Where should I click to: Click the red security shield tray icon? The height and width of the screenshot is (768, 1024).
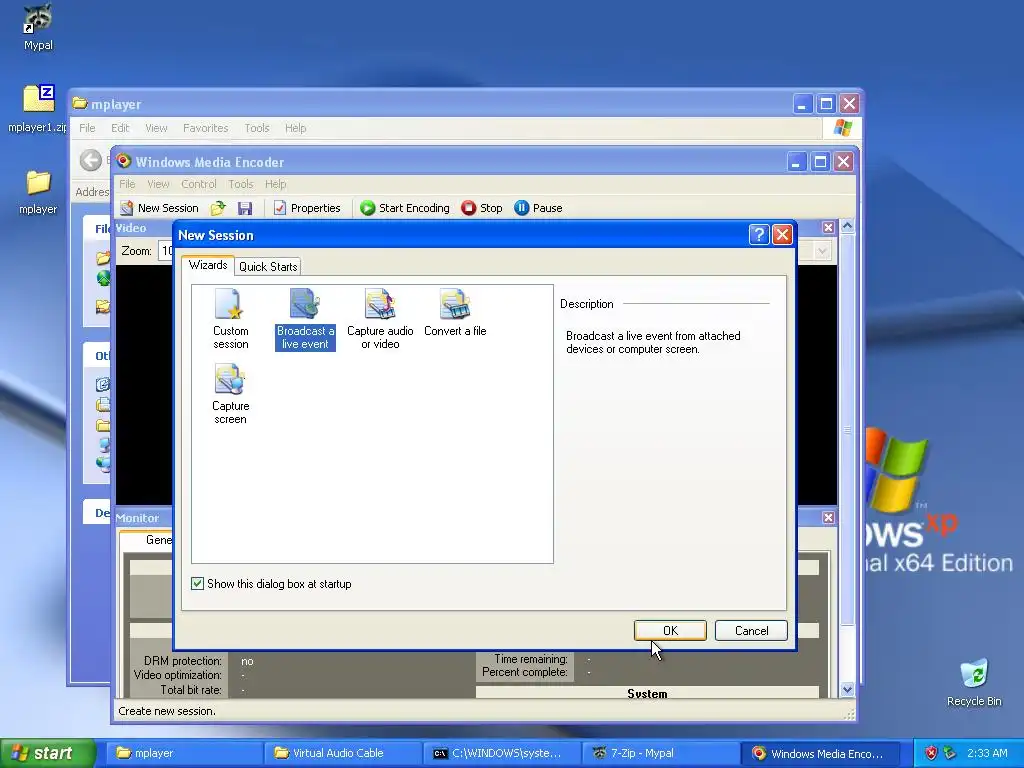pos(931,754)
